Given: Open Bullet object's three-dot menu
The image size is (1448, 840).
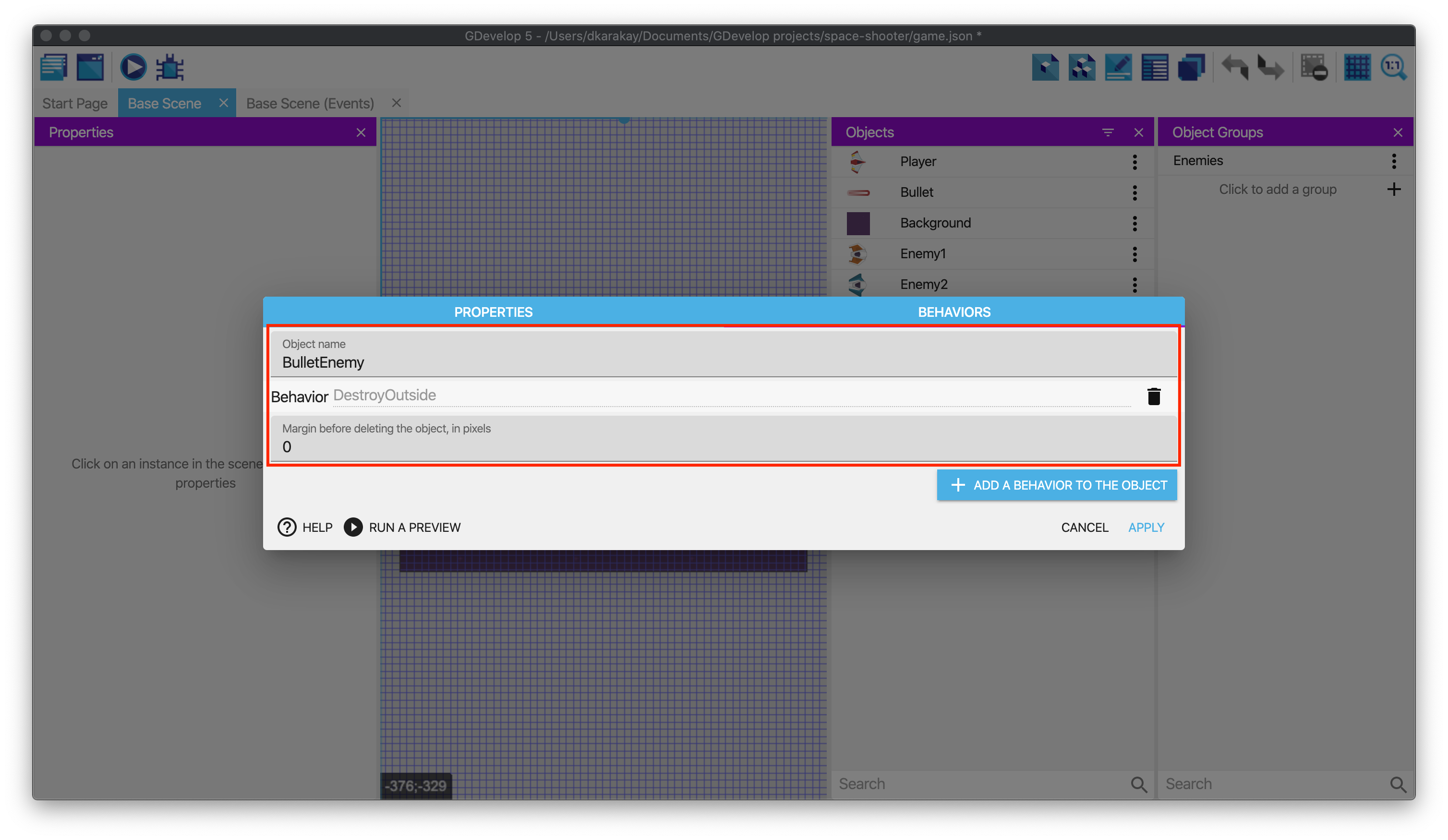Looking at the screenshot, I should [1135, 192].
